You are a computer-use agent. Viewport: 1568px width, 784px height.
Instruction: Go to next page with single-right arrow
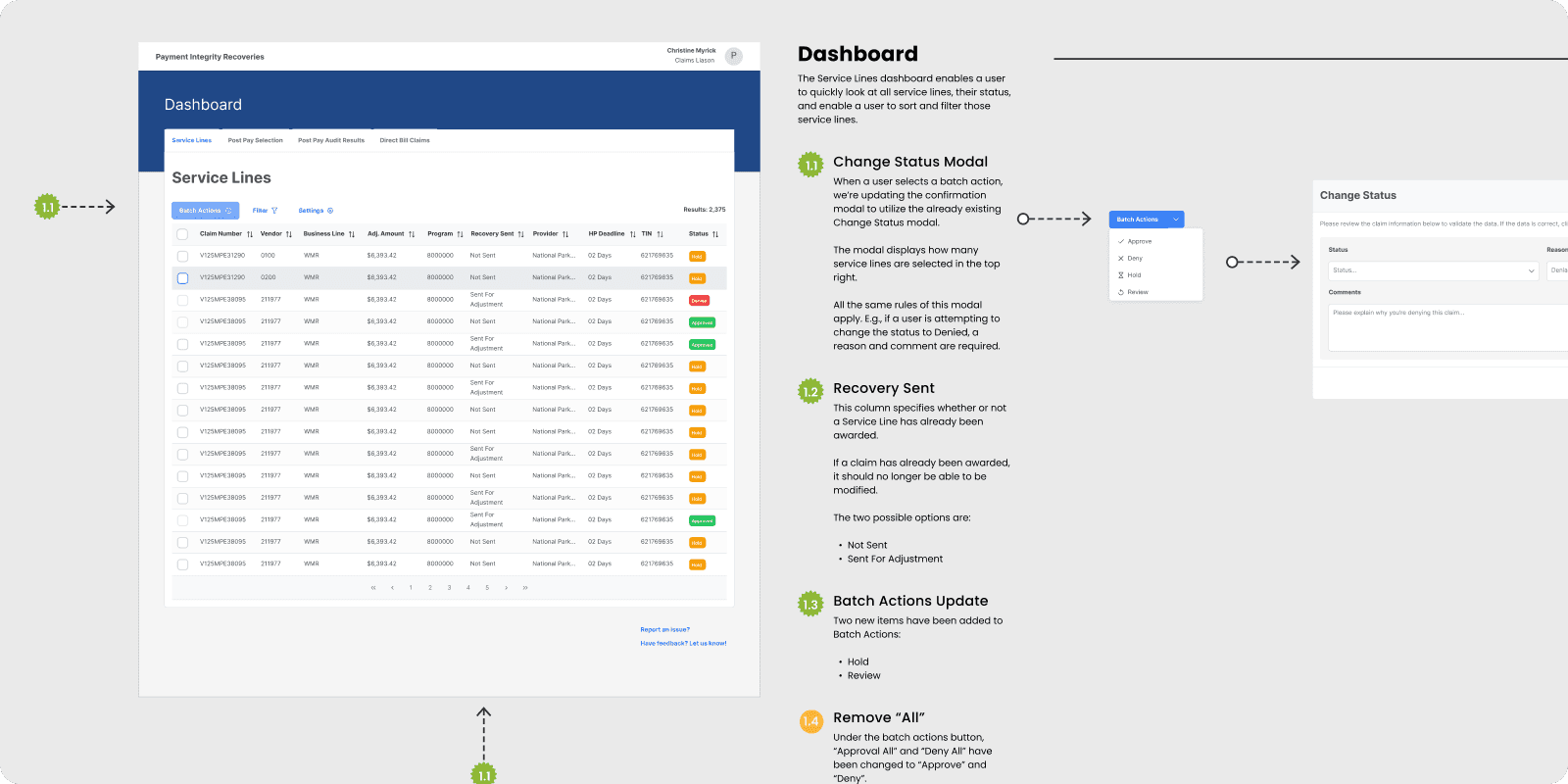click(x=506, y=588)
